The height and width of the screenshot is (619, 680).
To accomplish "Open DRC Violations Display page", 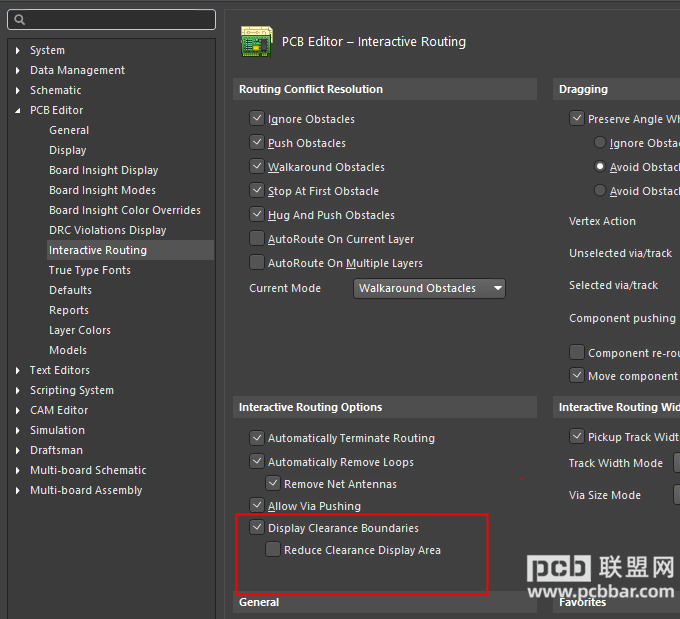I will (x=108, y=230).
